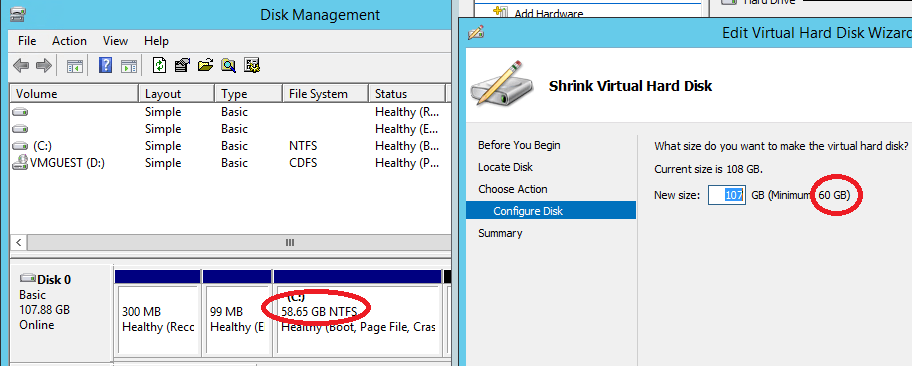Click the magnifying glass toolbar icon
Screen dimensions: 912x366
229,65
